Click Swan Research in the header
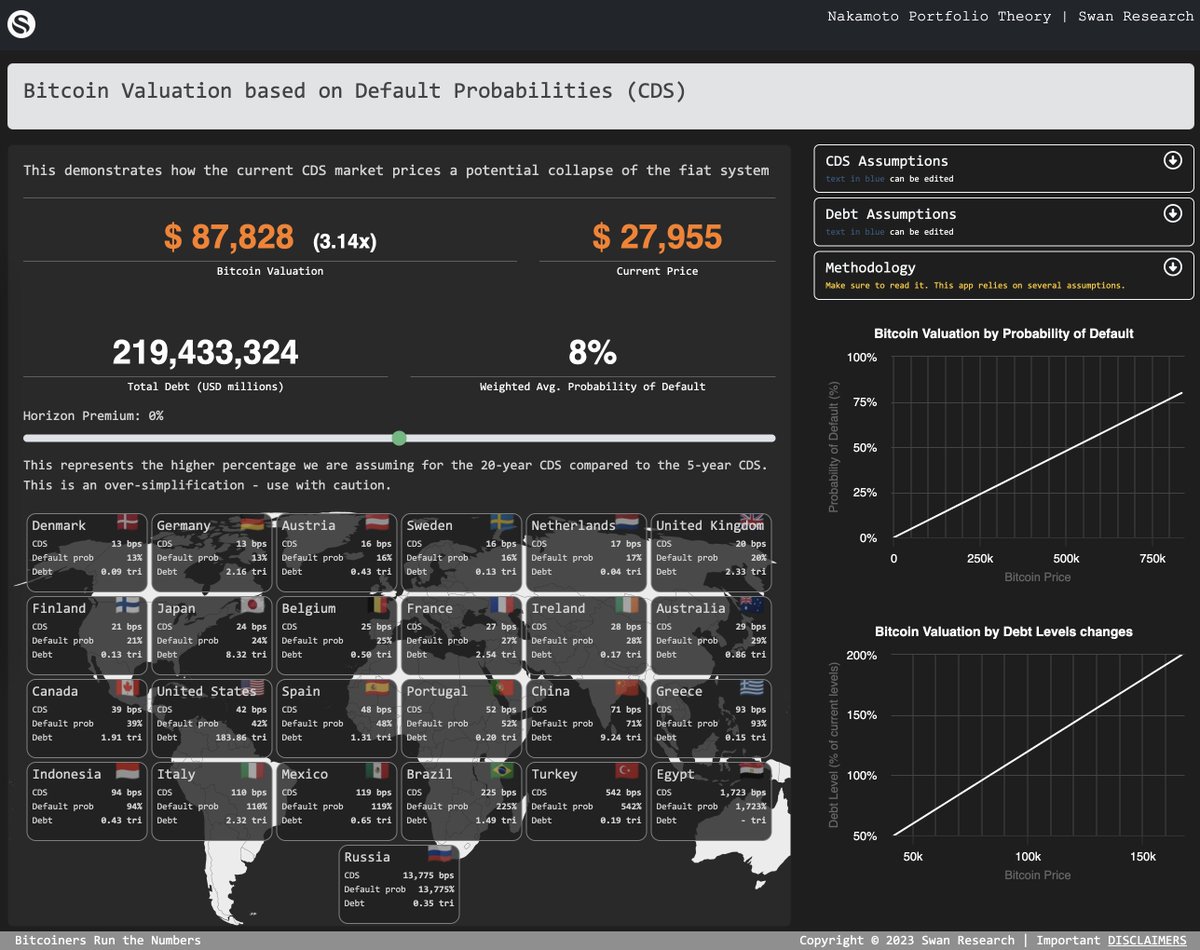Viewport: 1200px width, 950px height. coord(1136,16)
